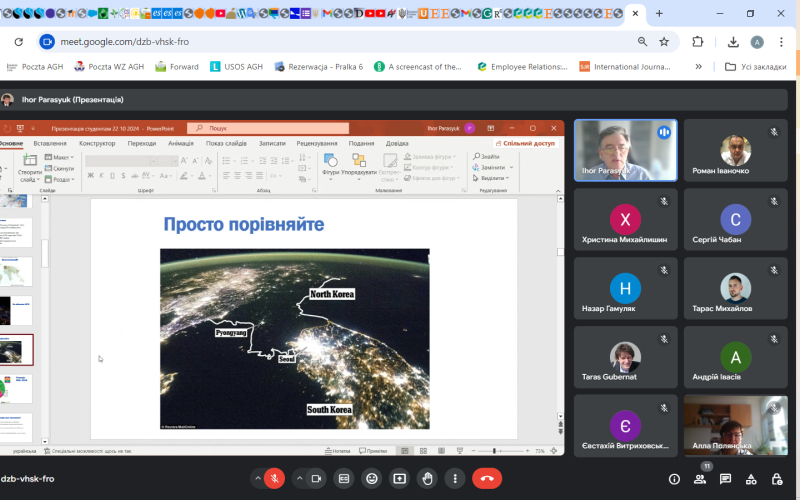Screen dimensions: 800x500
Task: Start slideshow from status bar icon
Action: (460, 451)
